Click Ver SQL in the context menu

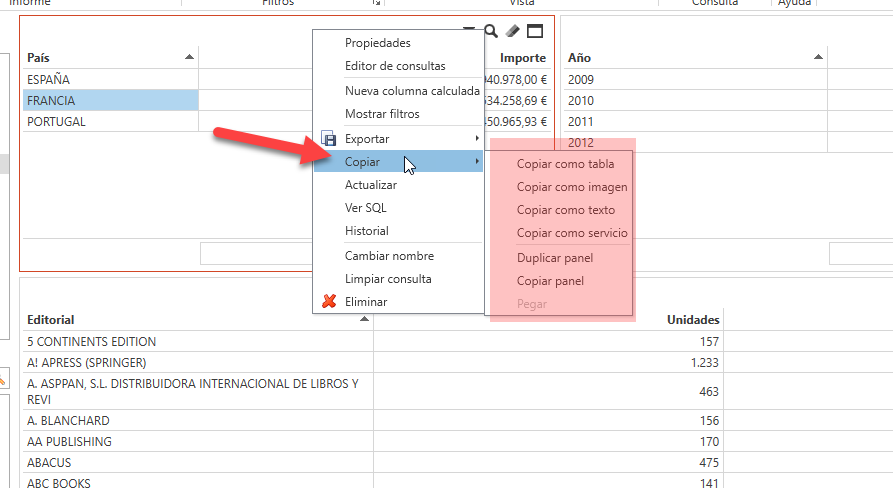(365, 208)
